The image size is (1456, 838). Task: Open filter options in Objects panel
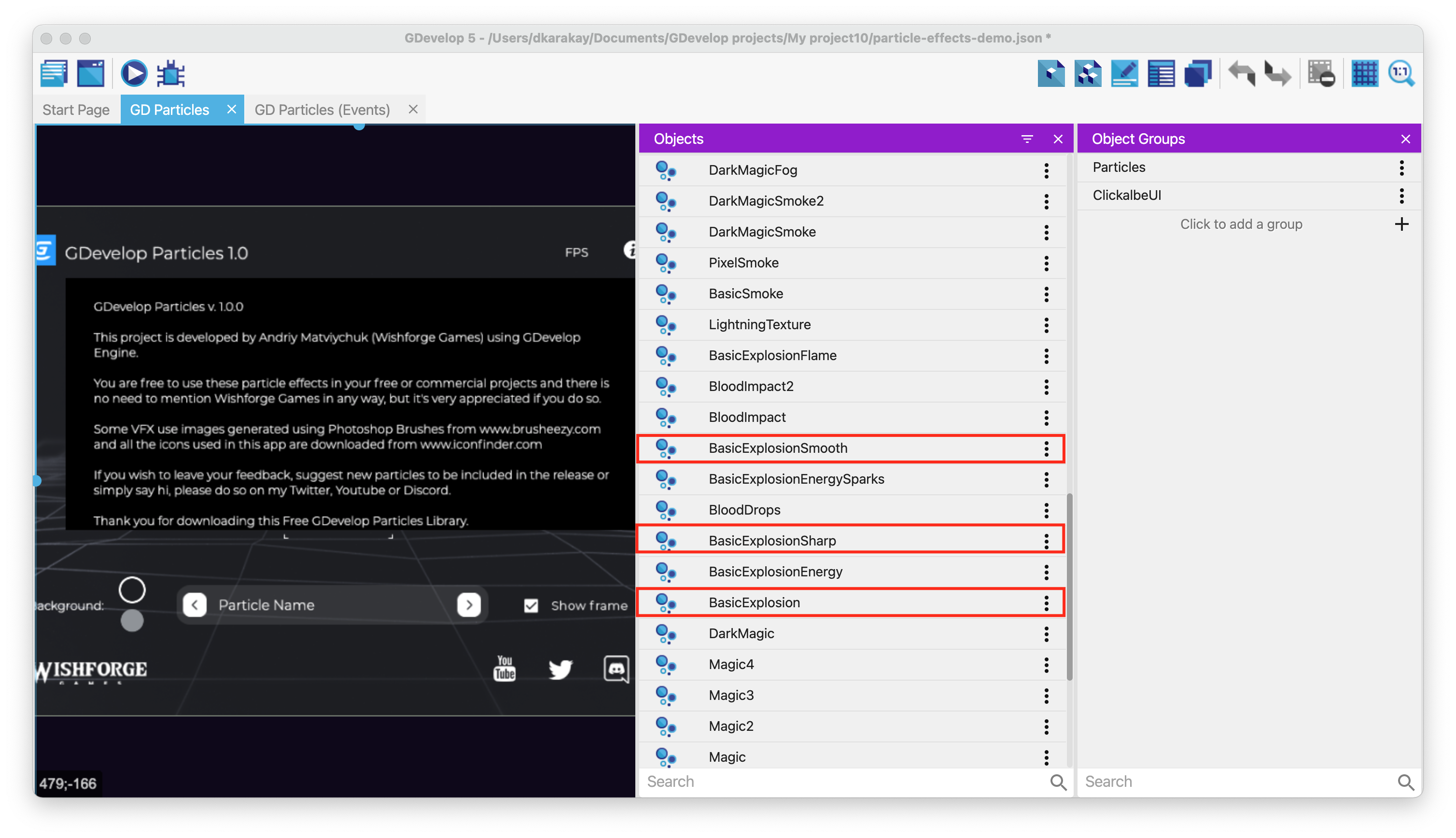click(1027, 139)
